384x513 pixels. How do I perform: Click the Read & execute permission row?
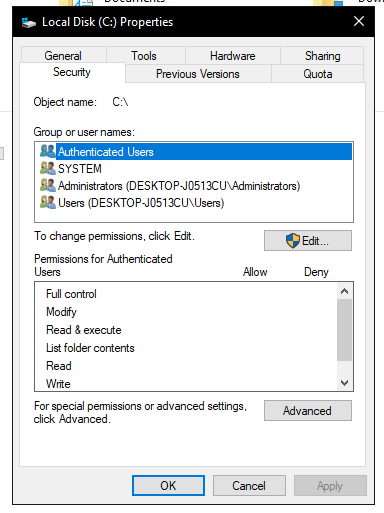[x=186, y=330]
